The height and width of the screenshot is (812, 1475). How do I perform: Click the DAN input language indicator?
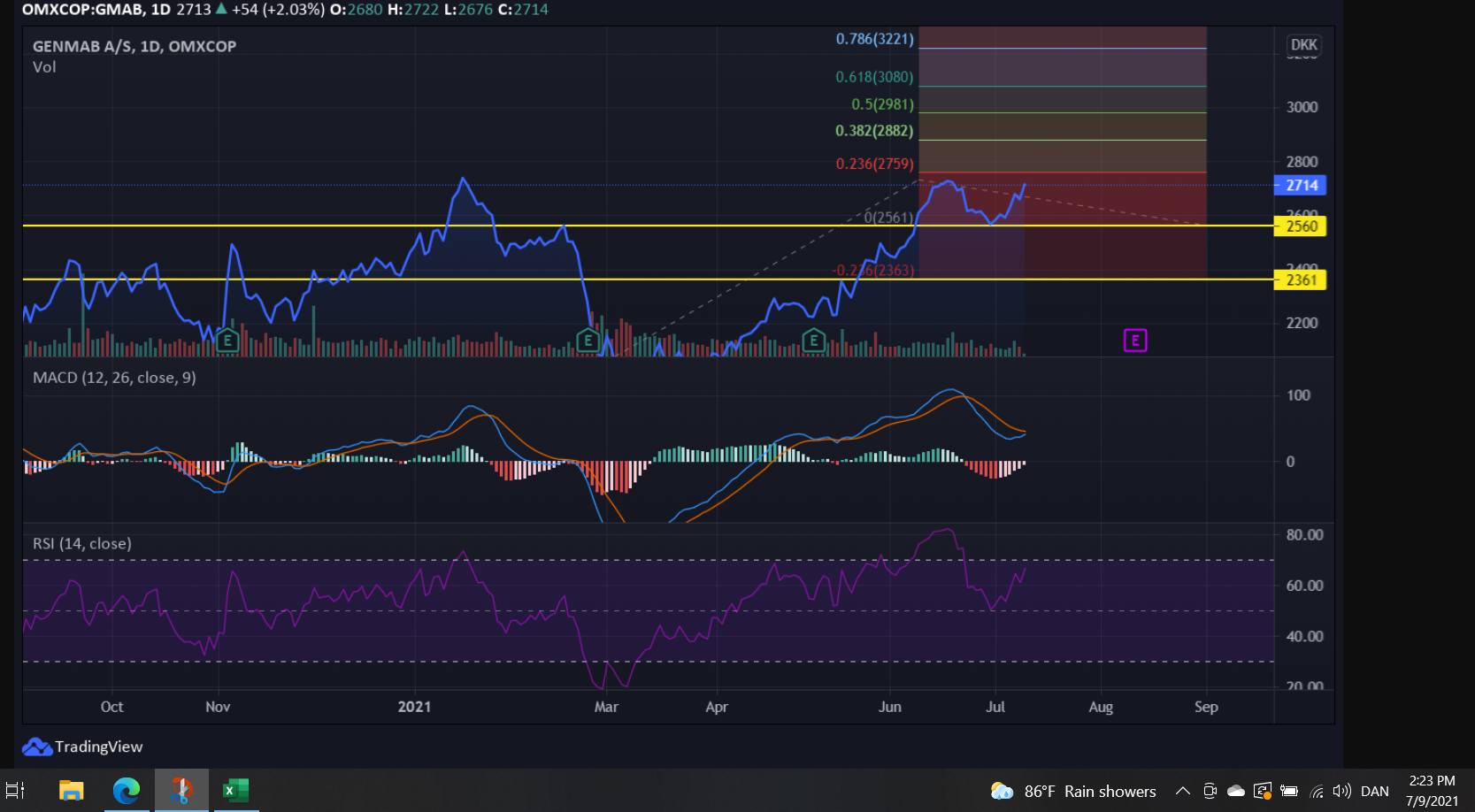click(x=1375, y=792)
